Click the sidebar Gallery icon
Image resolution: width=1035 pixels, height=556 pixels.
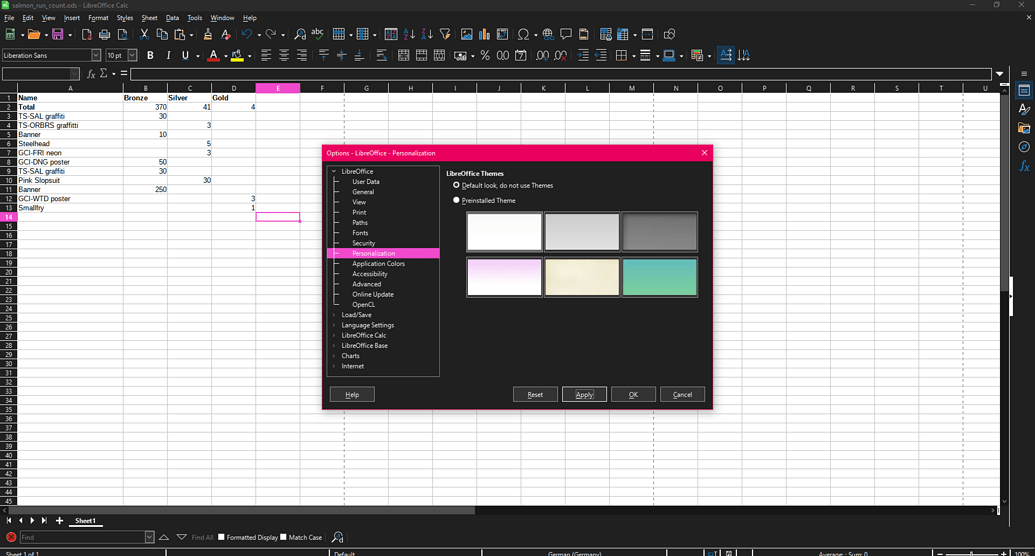[x=1024, y=128]
